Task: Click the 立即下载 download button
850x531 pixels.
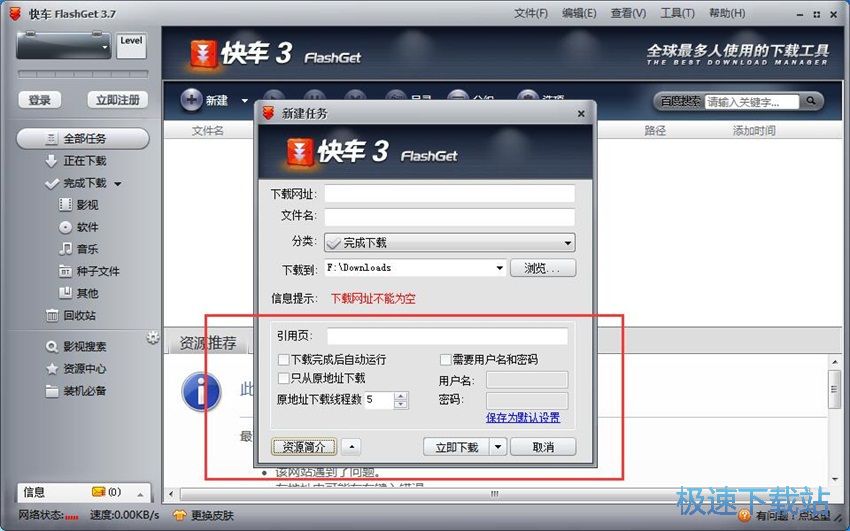Action: pyautogui.click(x=456, y=447)
